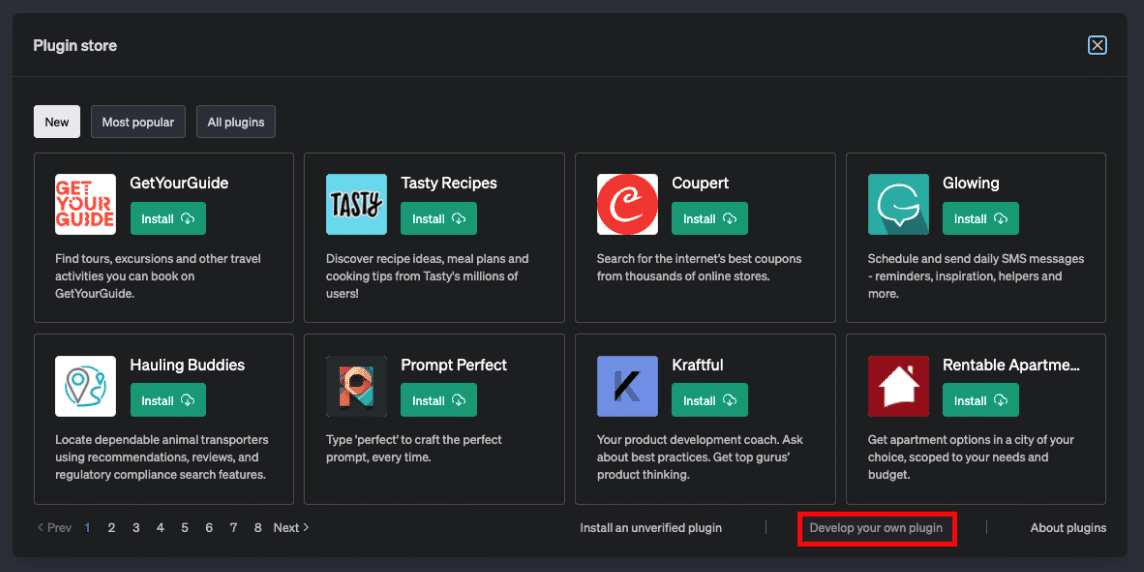
Task: Click the Tasty Recipes logo icon
Action: (x=356, y=204)
